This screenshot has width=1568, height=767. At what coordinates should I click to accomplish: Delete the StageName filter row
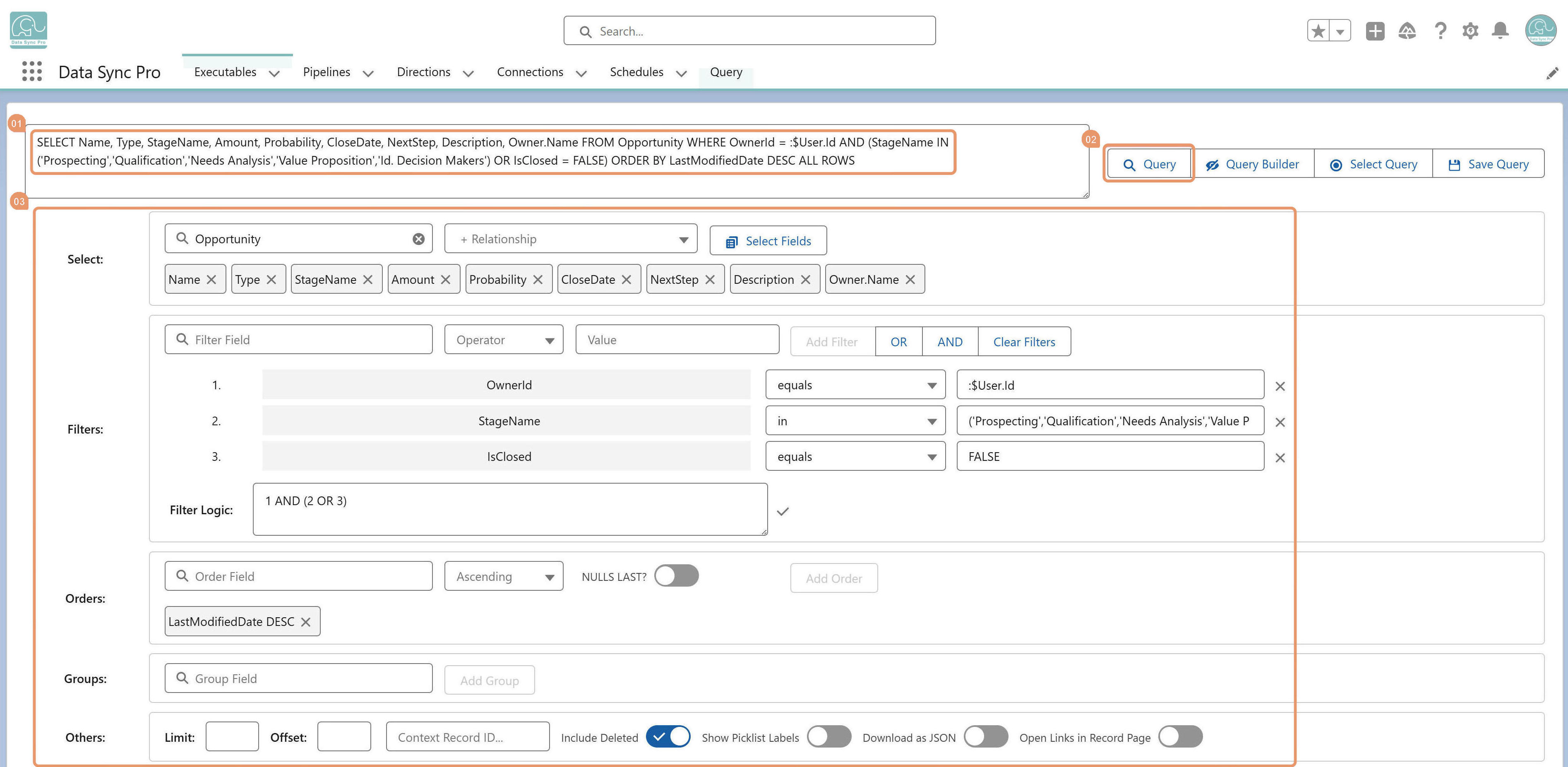[1280, 422]
